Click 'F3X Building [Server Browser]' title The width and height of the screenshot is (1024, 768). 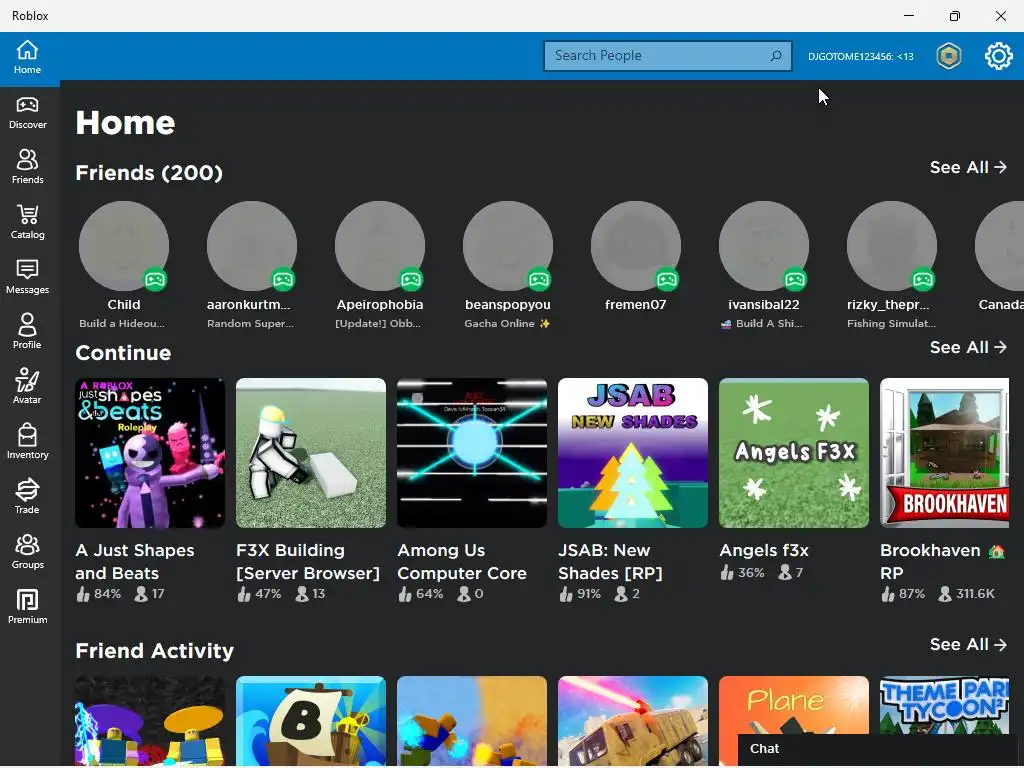[308, 562]
